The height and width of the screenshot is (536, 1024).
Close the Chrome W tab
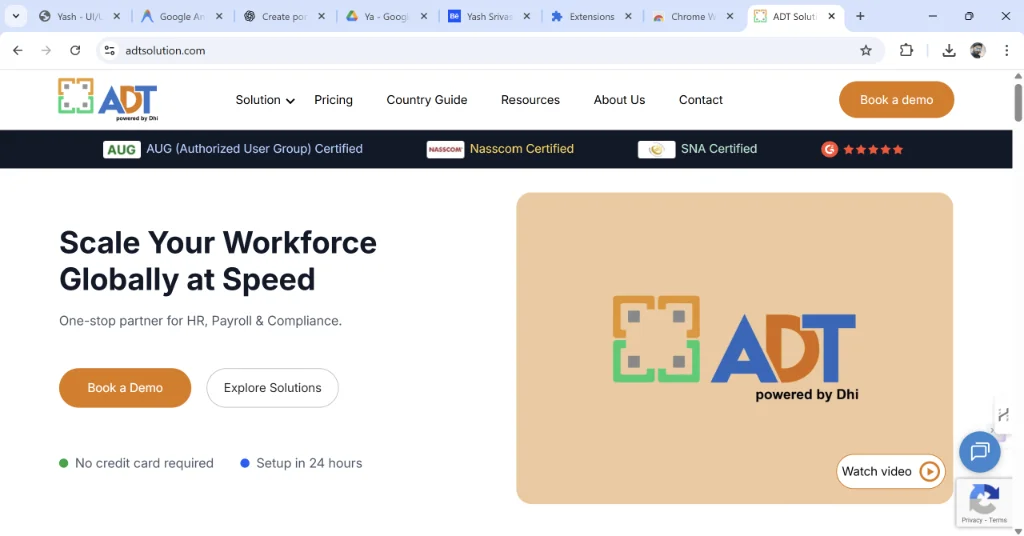click(x=730, y=16)
